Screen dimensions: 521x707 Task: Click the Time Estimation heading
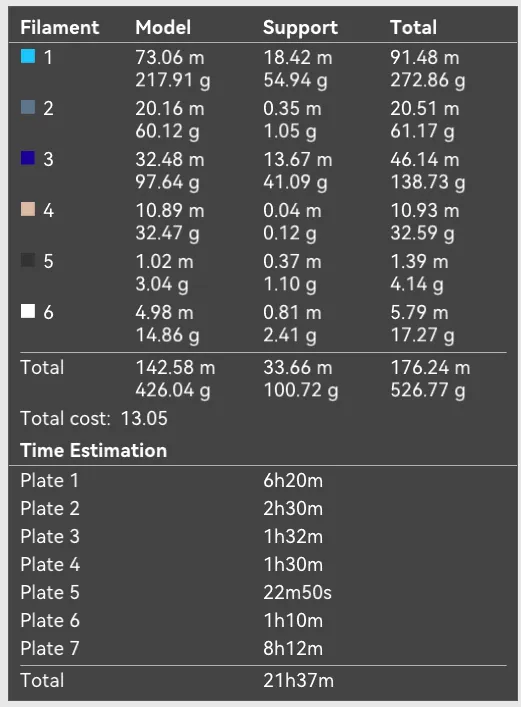tap(93, 450)
